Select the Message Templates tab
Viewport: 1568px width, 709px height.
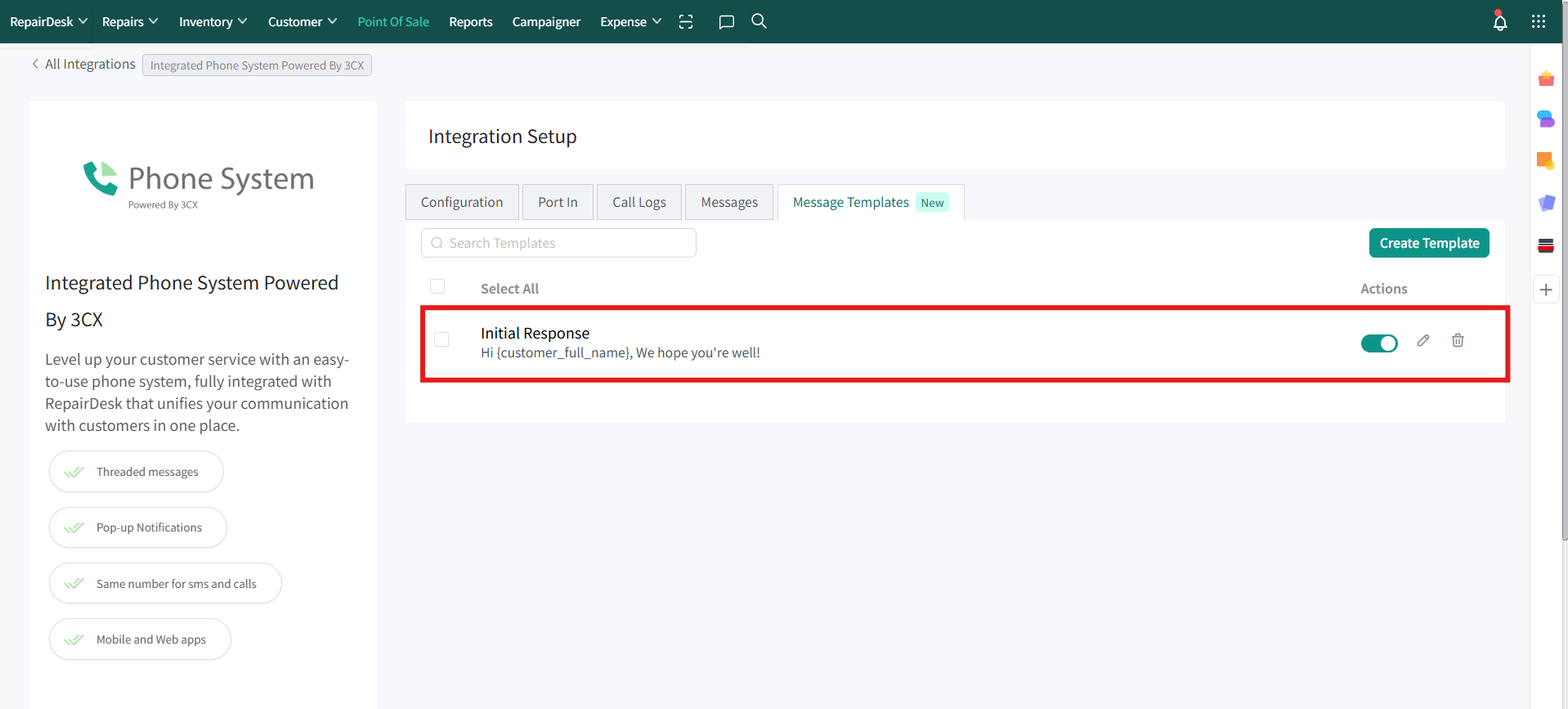coord(871,202)
